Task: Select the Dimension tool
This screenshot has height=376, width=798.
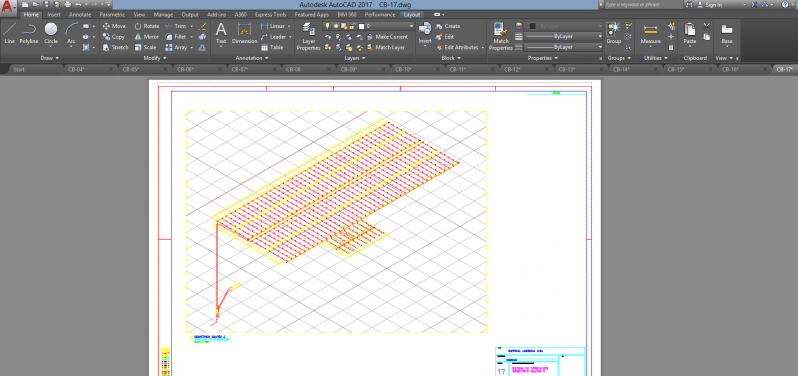Action: coord(244,33)
